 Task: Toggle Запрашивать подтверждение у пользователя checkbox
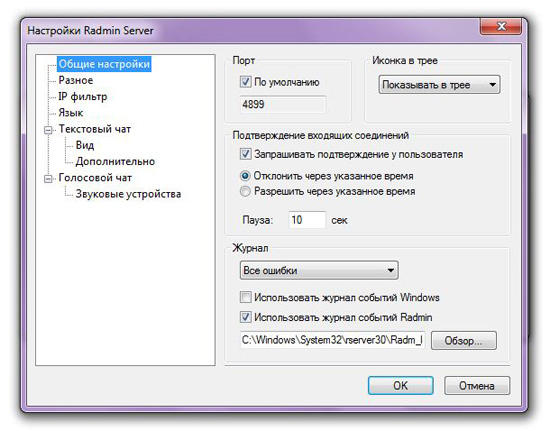(245, 154)
